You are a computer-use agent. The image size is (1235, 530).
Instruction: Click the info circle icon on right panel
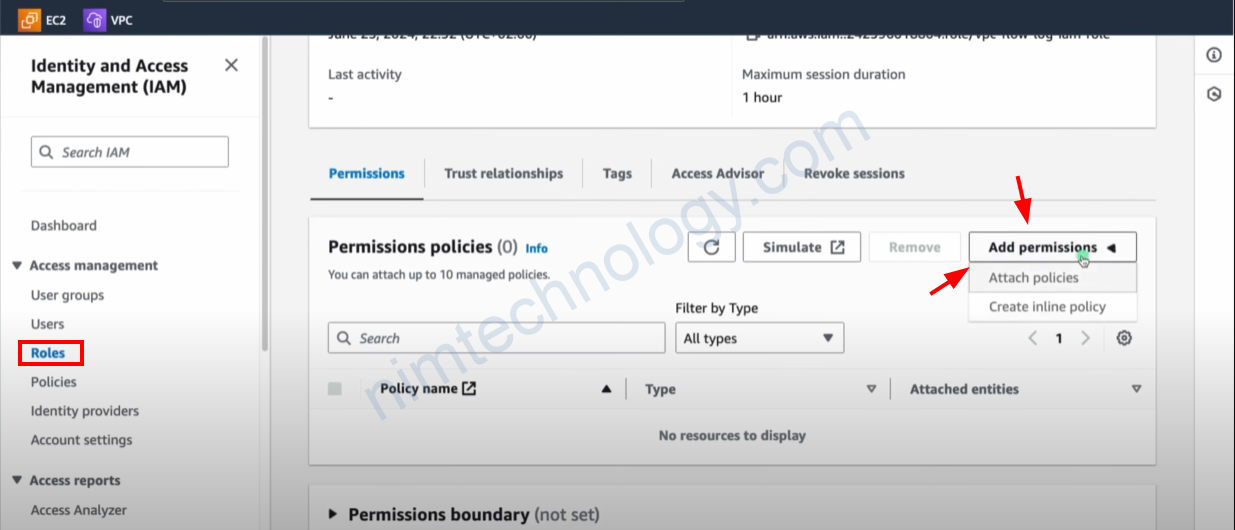tap(1214, 56)
